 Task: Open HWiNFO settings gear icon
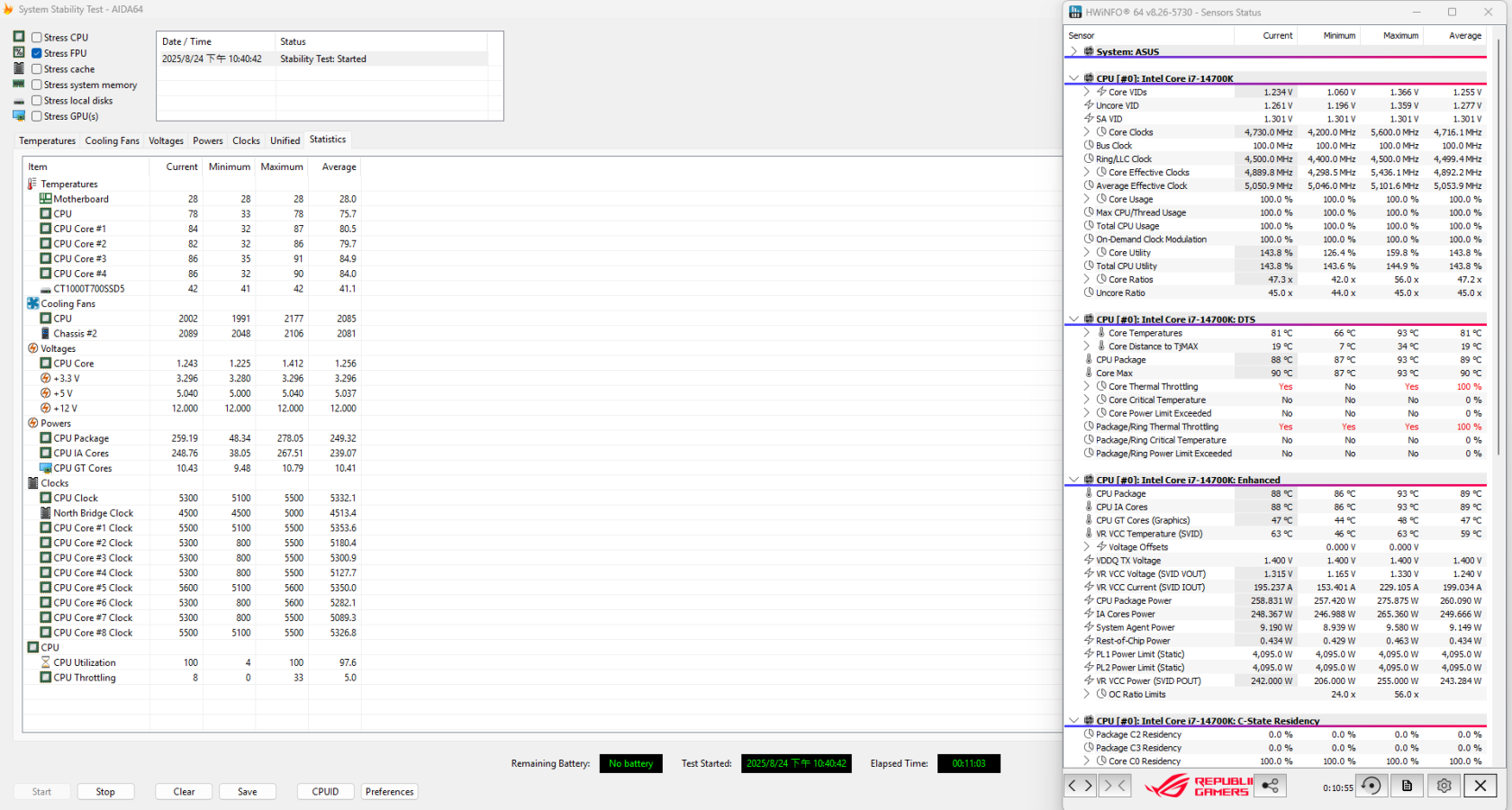[x=1444, y=786]
